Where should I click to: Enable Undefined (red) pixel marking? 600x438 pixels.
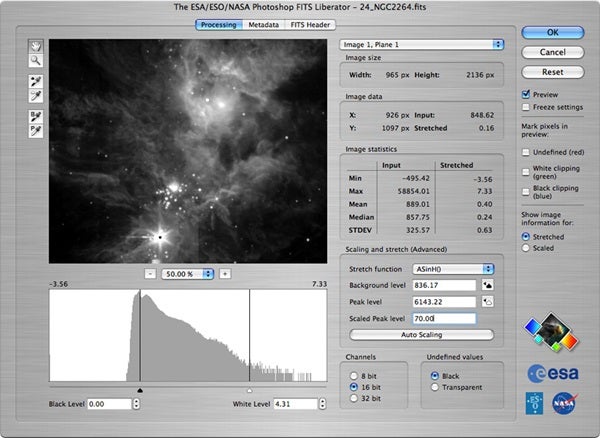pos(526,152)
